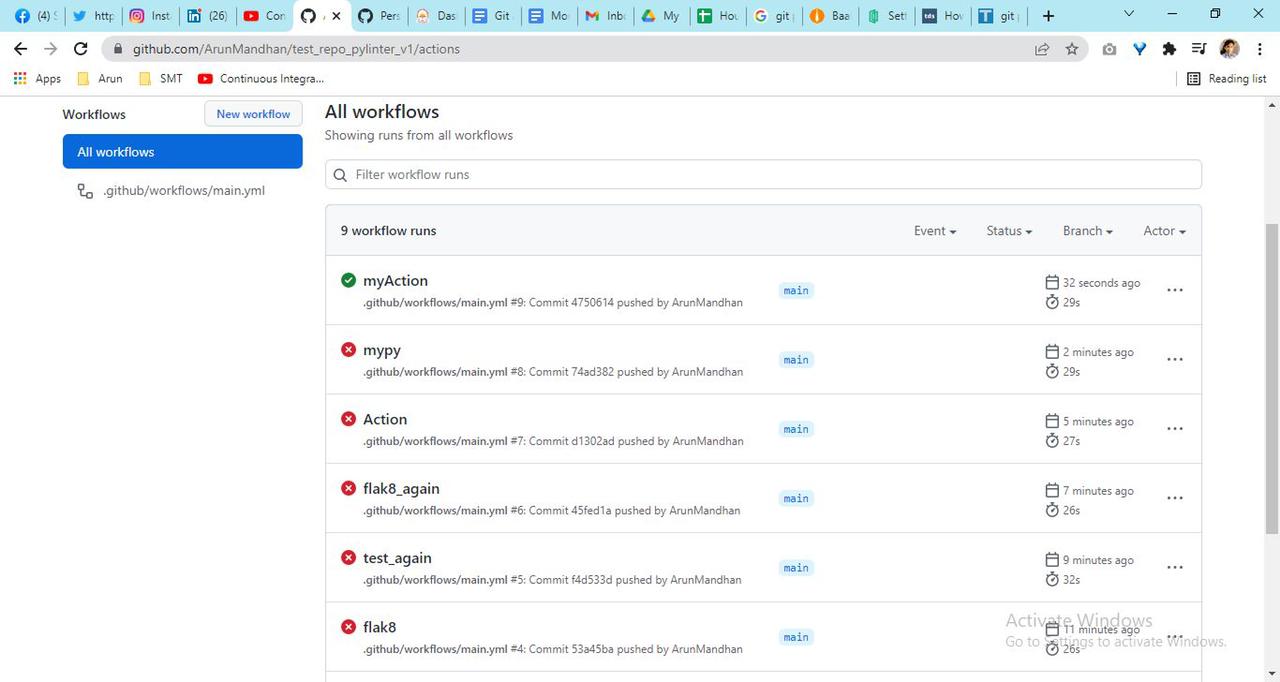Click the Google Apps grid on bookmarks bar
The image size is (1280, 682).
pos(19,78)
